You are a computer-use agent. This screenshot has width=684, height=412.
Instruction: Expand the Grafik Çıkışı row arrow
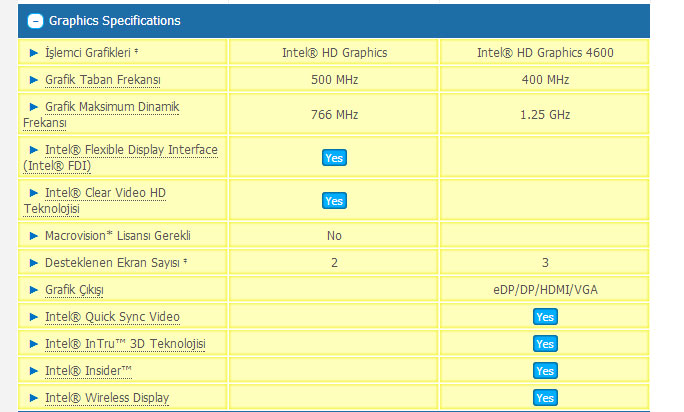point(34,290)
